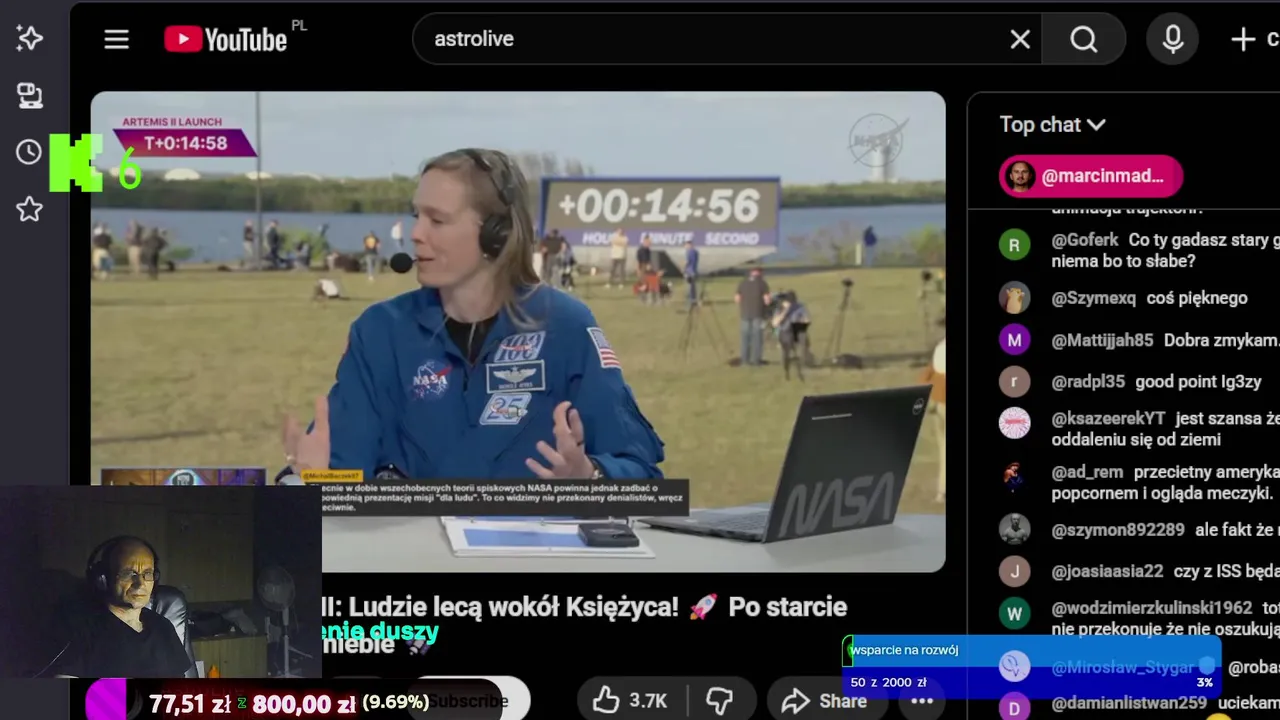The image size is (1280, 720).
Task: Open the YouTube hamburger guide menu
Action: pyautogui.click(x=117, y=39)
